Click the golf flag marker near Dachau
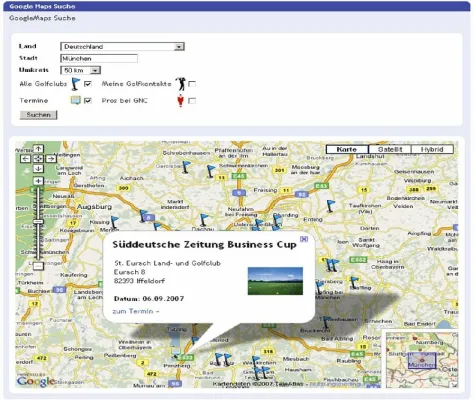Screen dimensions: 474x400 (204, 220)
